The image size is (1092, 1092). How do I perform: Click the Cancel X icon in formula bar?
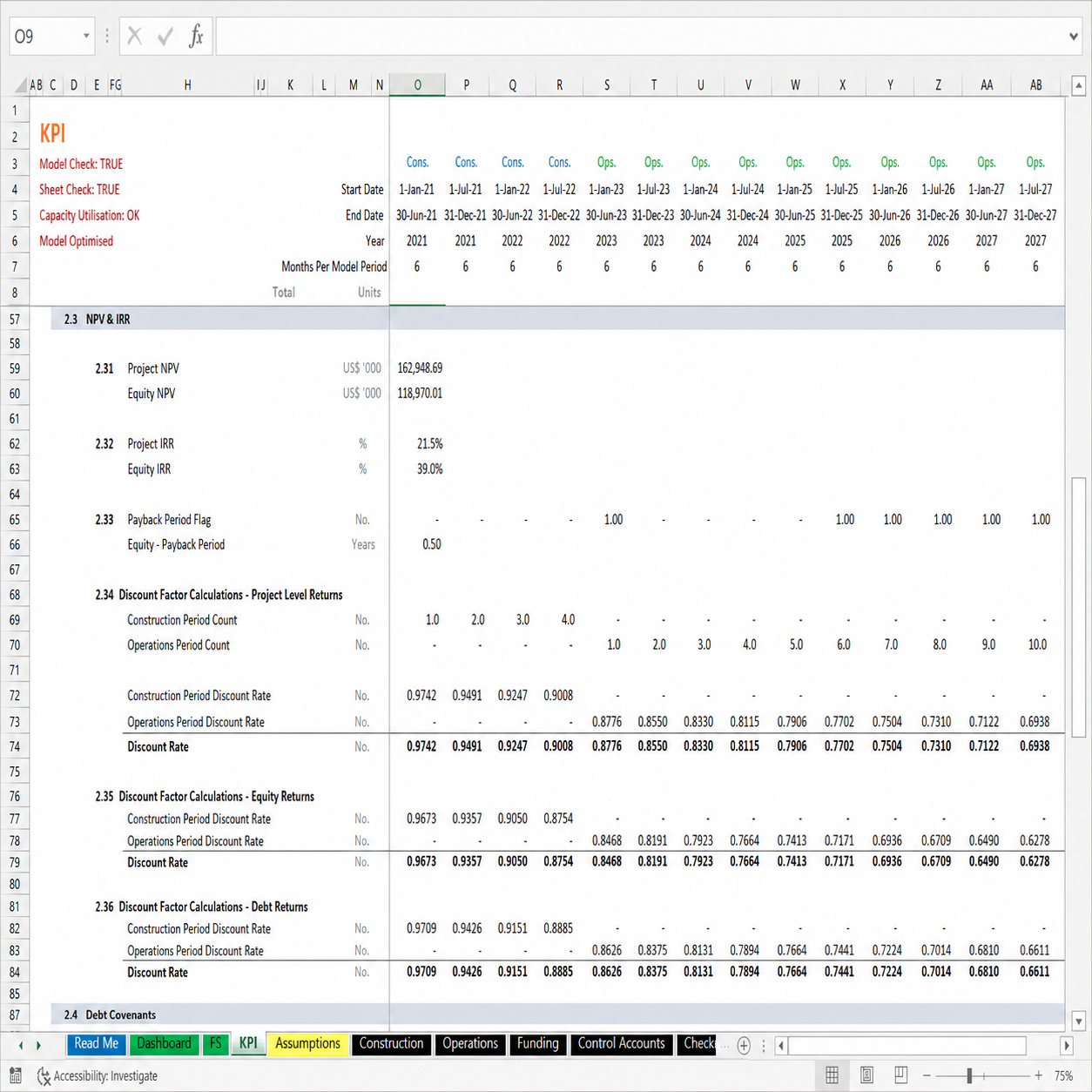pyautogui.click(x=134, y=37)
